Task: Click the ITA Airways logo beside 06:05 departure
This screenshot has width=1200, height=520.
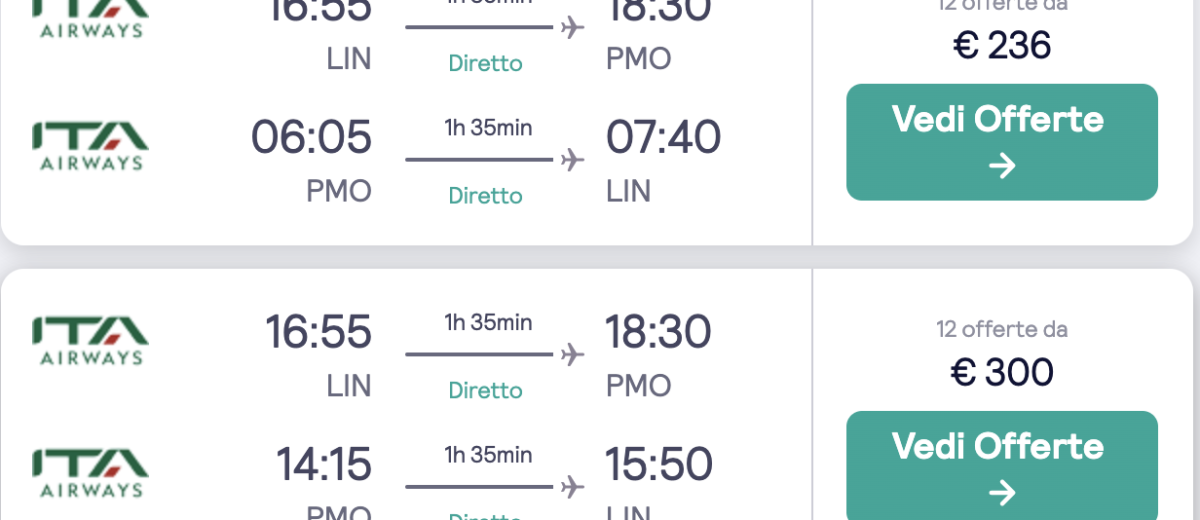Action: 90,146
